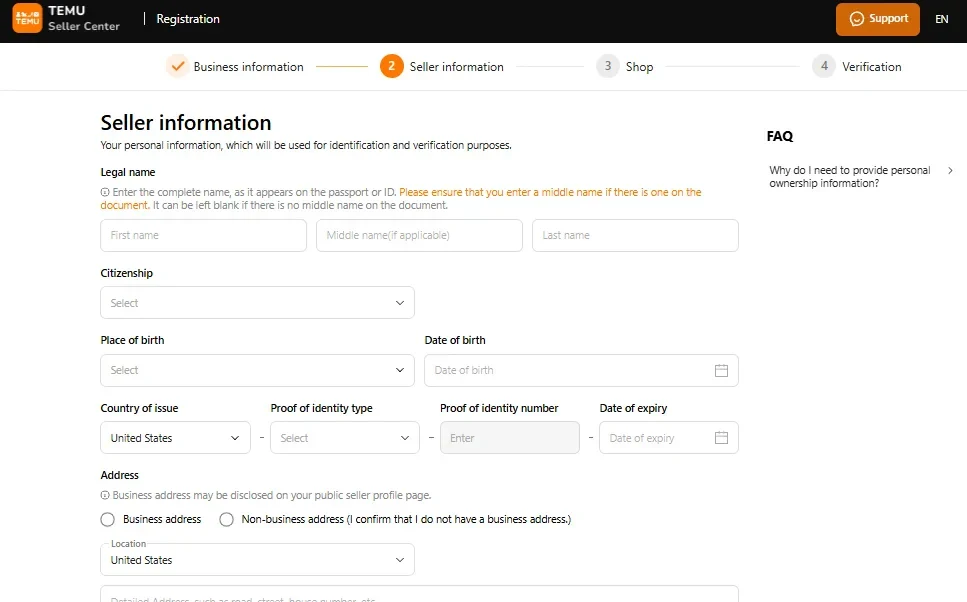Viewport: 967px width, 602px height.
Task: Click the First name input field
Action: 203,235
